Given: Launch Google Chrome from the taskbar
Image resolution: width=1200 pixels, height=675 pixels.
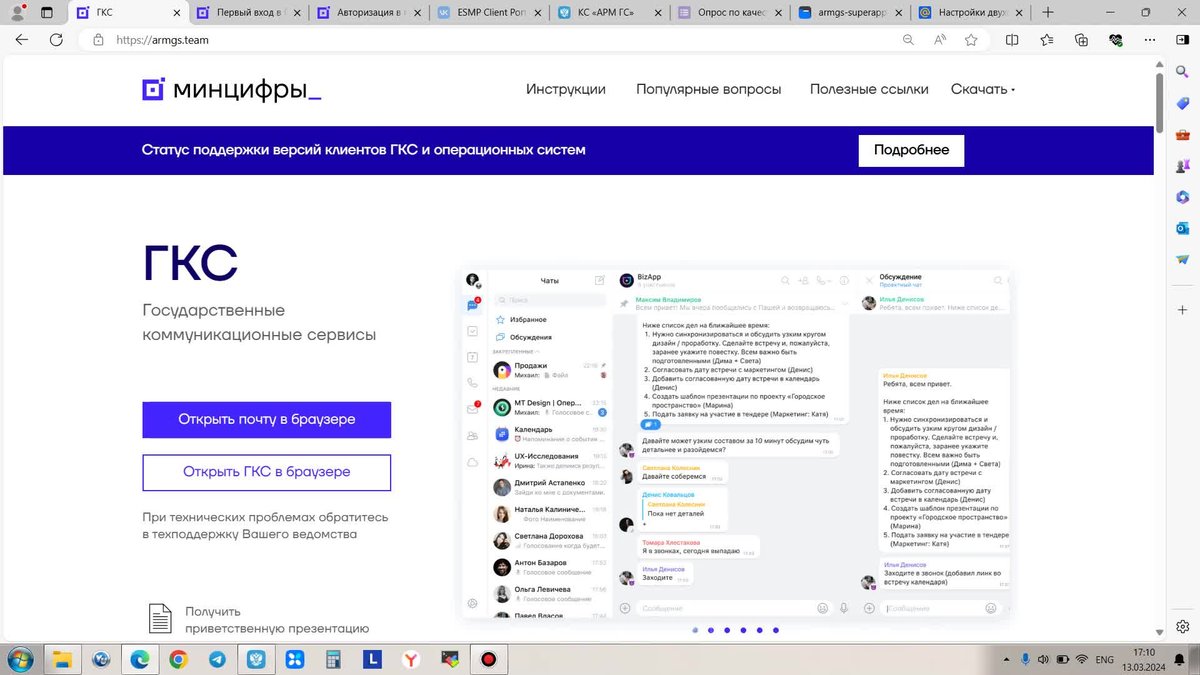Looking at the screenshot, I should tap(178, 659).
